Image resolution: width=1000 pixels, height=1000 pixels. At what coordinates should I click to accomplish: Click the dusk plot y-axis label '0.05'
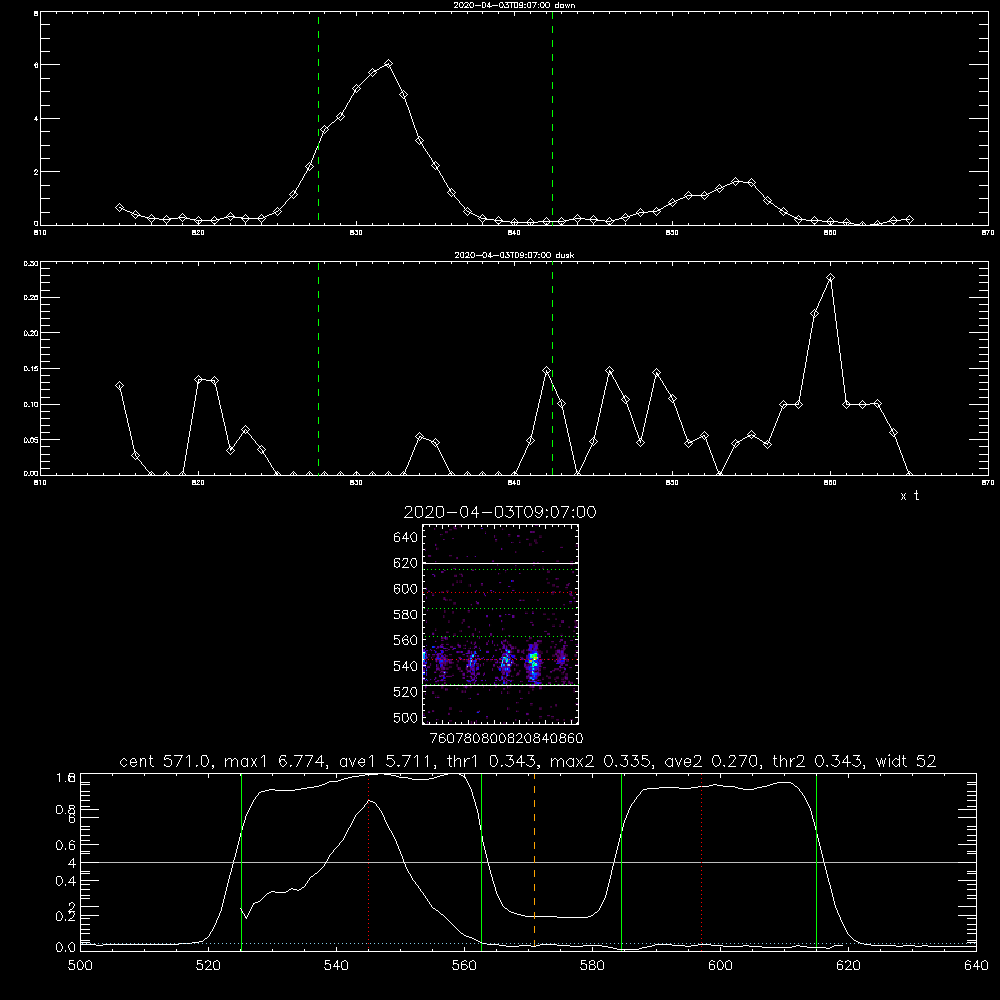pos(31,440)
